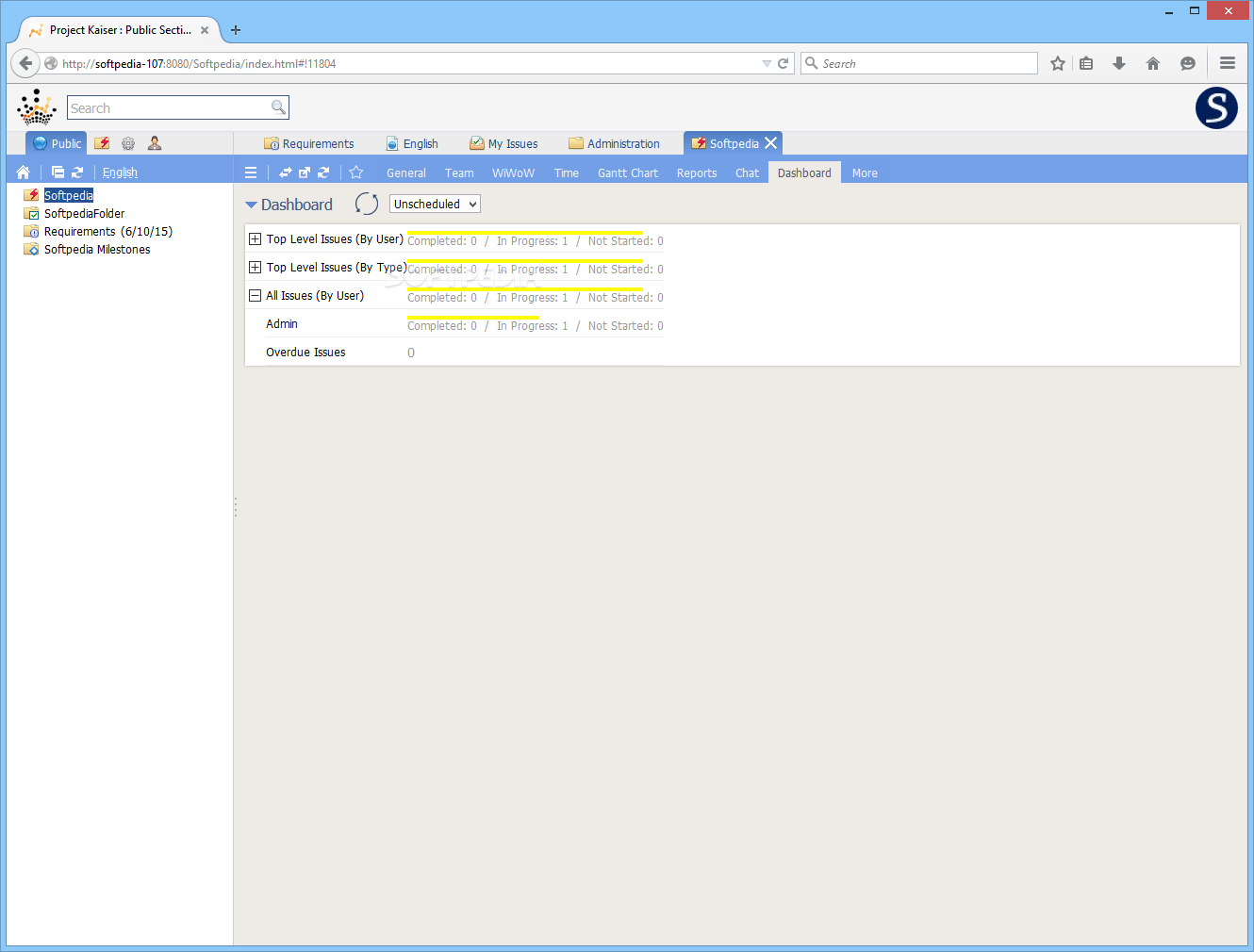This screenshot has height=952, width=1254.
Task: Switch to the Reports tab
Action: pyautogui.click(x=697, y=173)
